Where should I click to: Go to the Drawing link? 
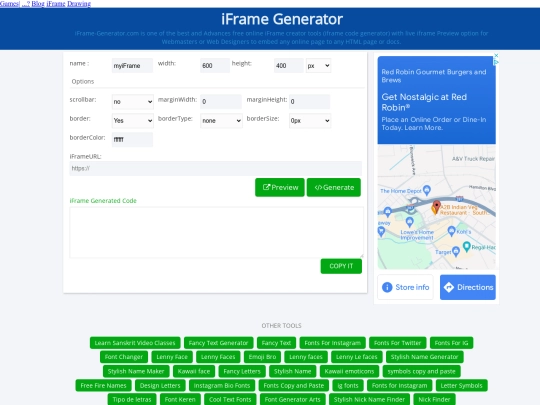click(79, 3)
